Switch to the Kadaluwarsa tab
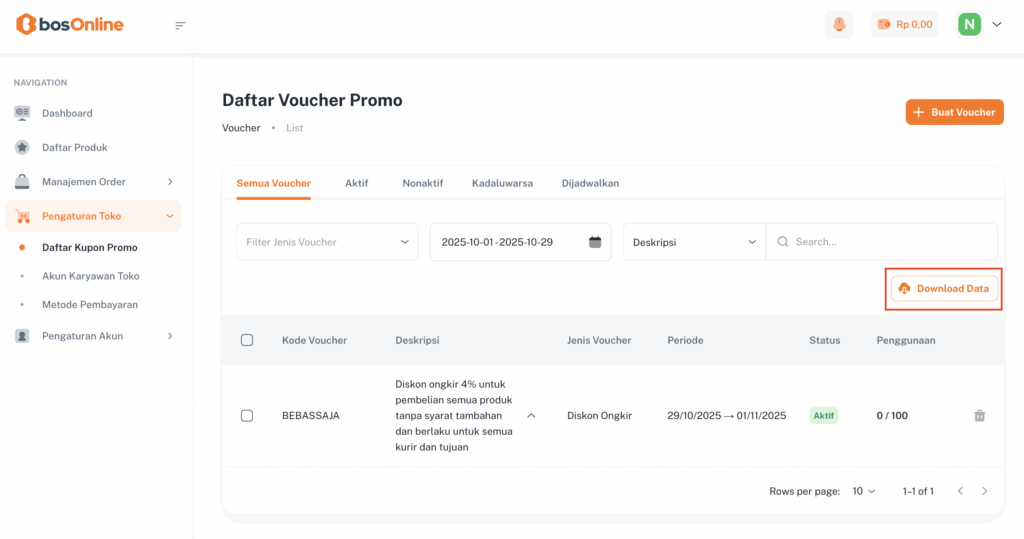This screenshot has height=539, width=1024. click(502, 183)
